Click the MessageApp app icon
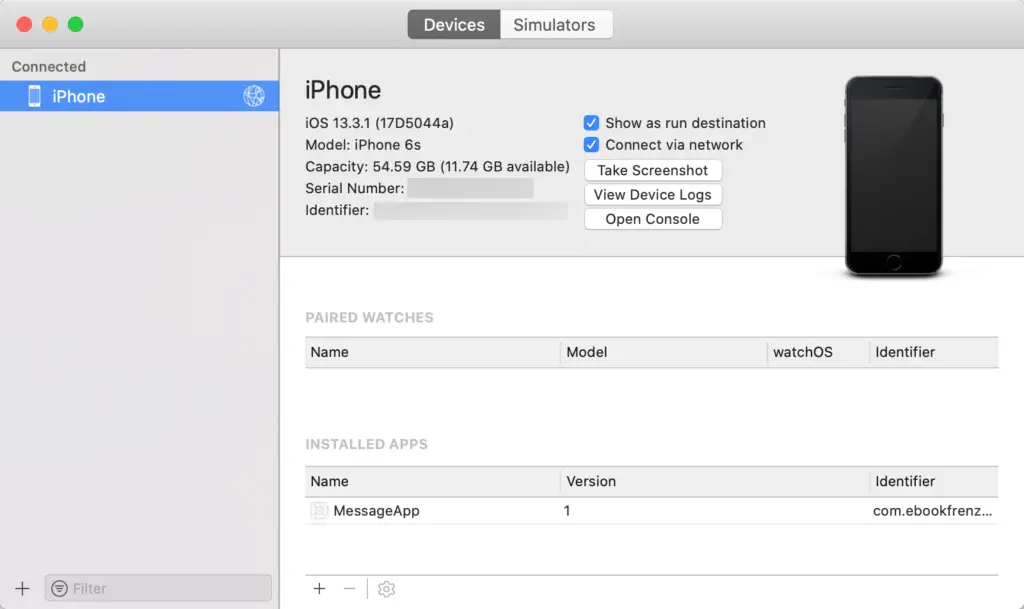The height and width of the screenshot is (609, 1024). 319,510
